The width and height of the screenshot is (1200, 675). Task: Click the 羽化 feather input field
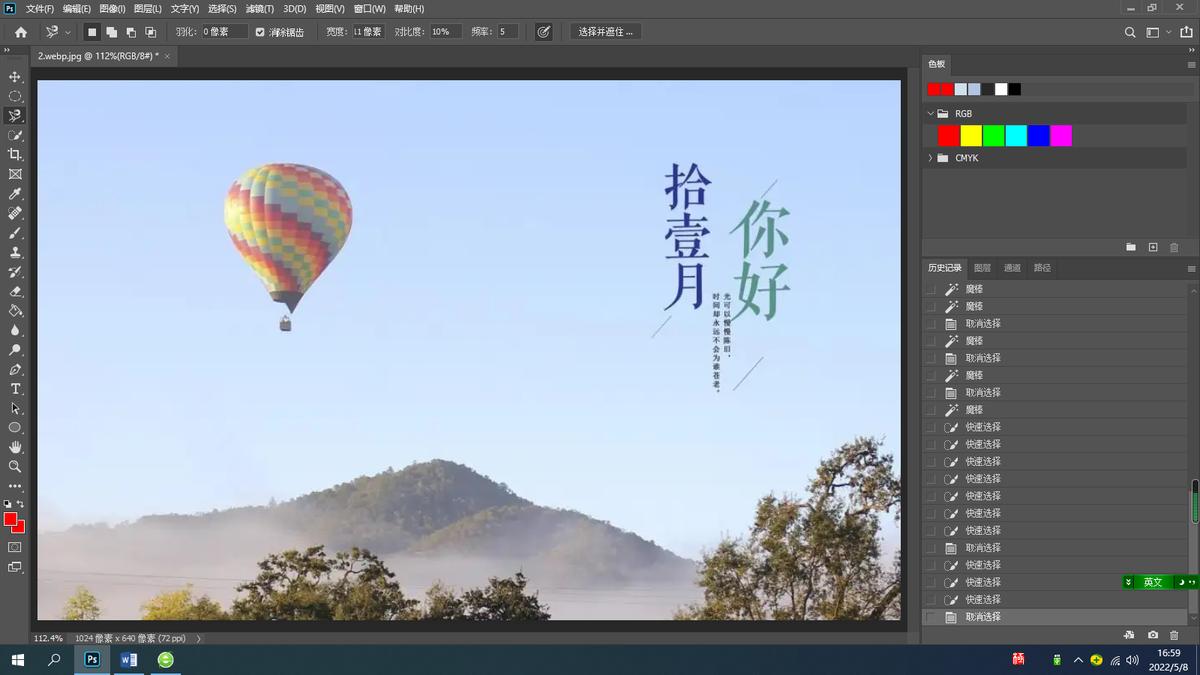click(224, 32)
